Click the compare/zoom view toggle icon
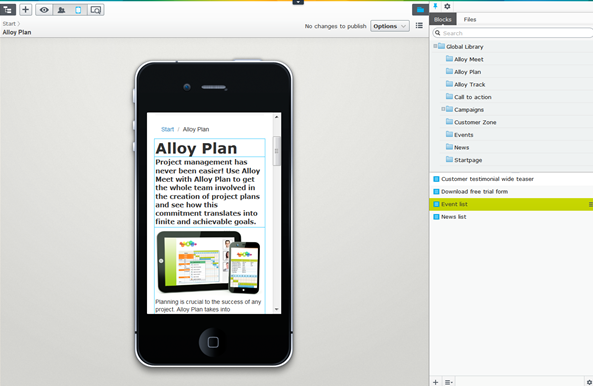The width and height of the screenshot is (593, 386). pos(96,10)
